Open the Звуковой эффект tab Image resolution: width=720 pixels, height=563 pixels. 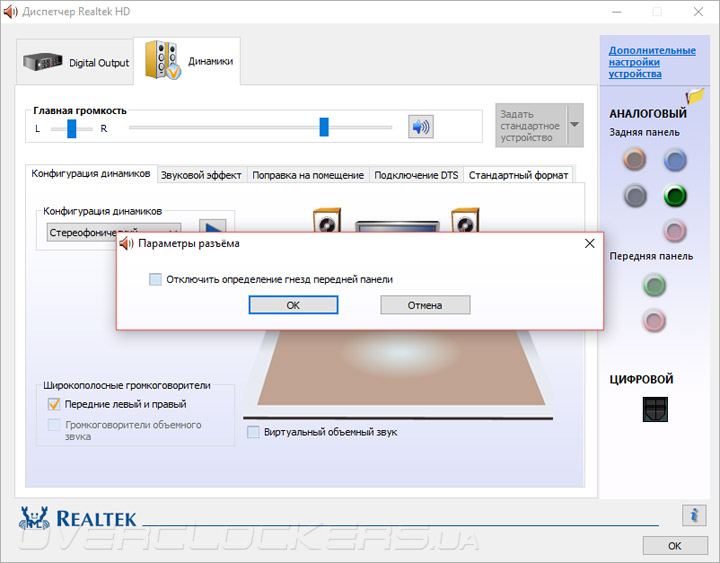coord(201,175)
